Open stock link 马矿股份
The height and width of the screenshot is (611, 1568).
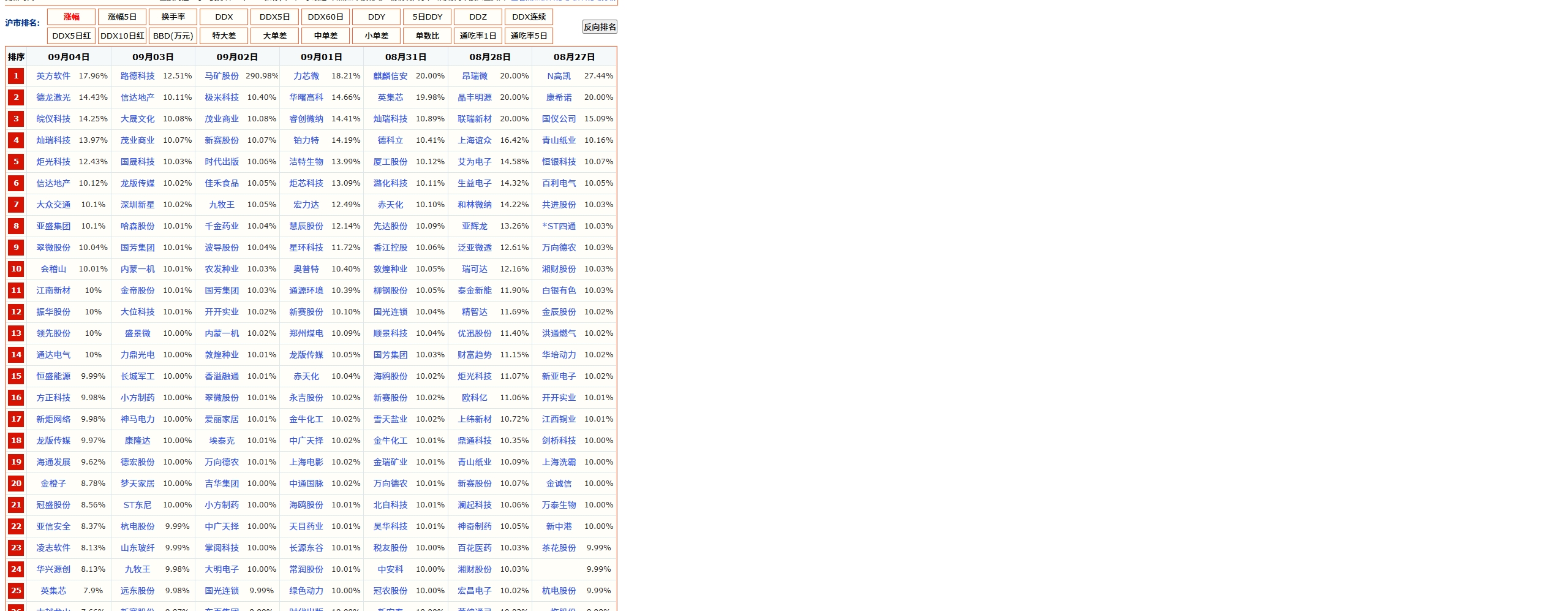click(222, 76)
